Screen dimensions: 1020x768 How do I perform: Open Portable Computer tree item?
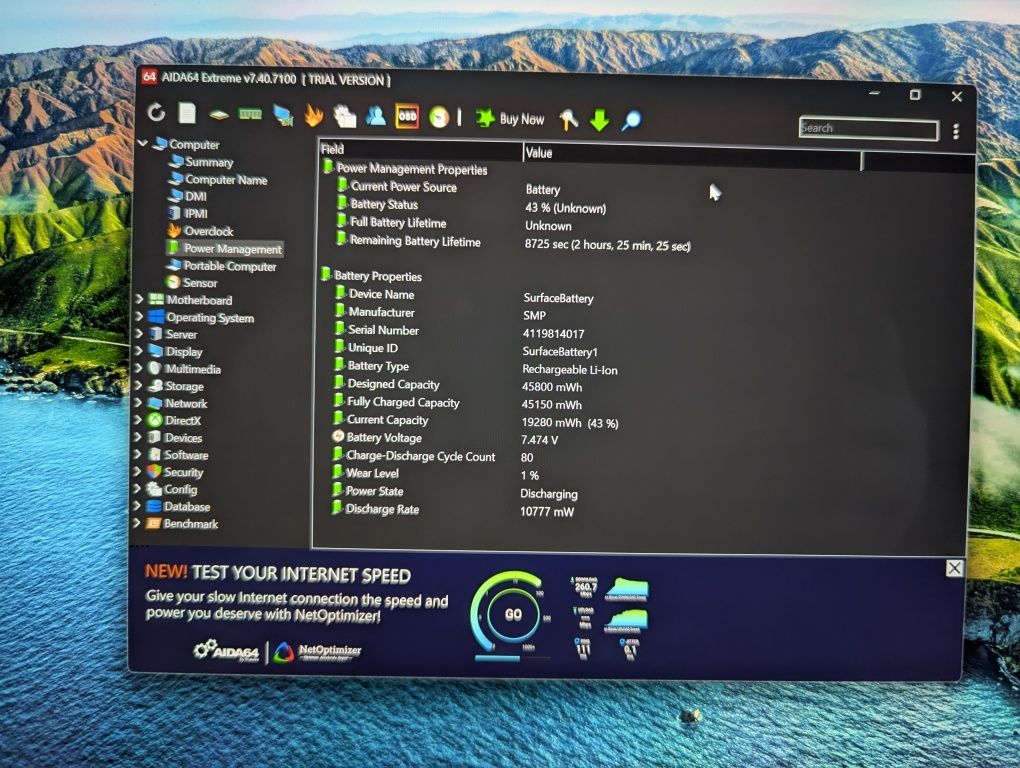tap(221, 266)
